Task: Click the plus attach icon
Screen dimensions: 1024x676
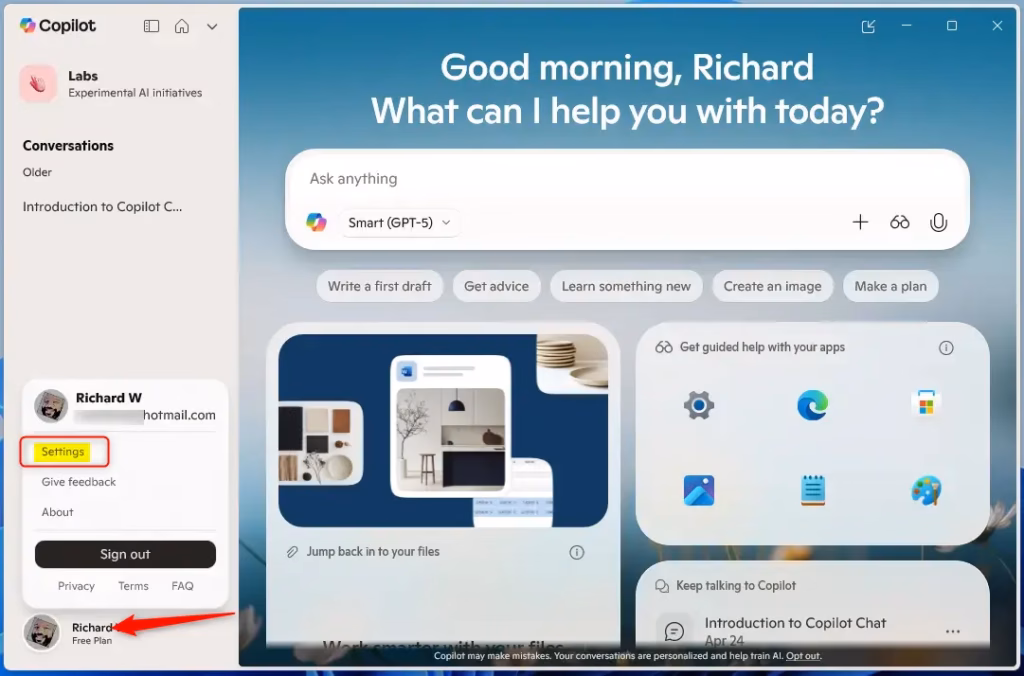Action: tap(860, 222)
